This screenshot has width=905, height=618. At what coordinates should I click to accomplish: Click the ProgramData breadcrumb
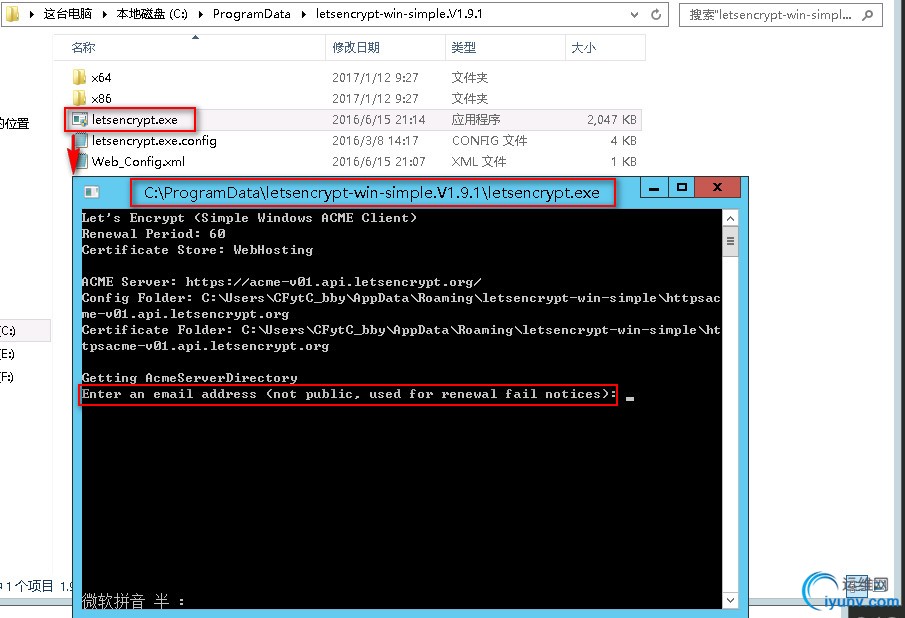click(x=252, y=14)
